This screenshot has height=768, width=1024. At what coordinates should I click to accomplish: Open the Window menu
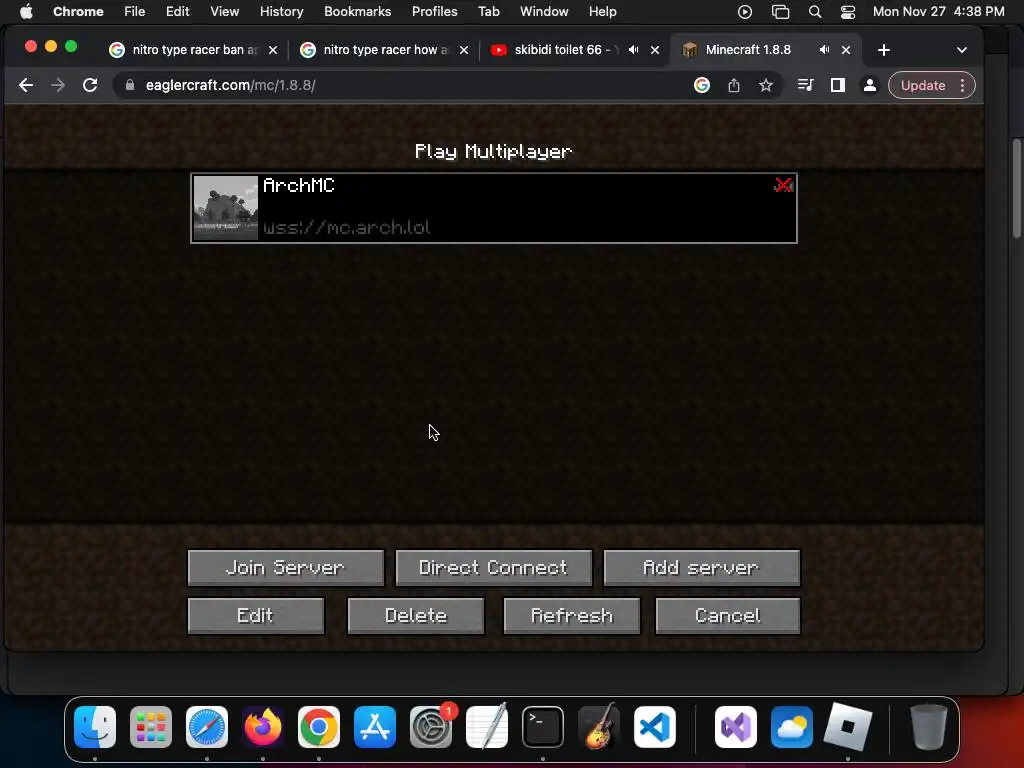pyautogui.click(x=544, y=11)
